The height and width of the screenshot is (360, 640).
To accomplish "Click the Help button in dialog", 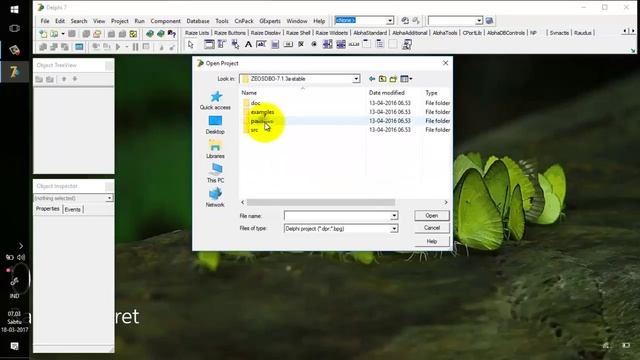I will (431, 241).
